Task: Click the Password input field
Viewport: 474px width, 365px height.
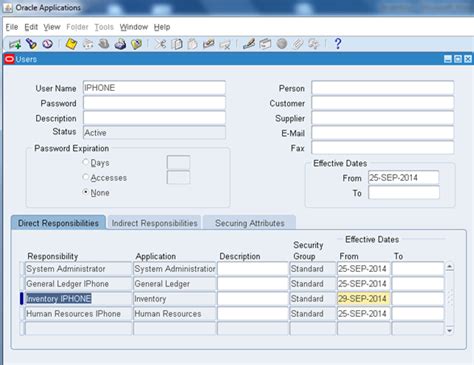Action: click(154, 103)
